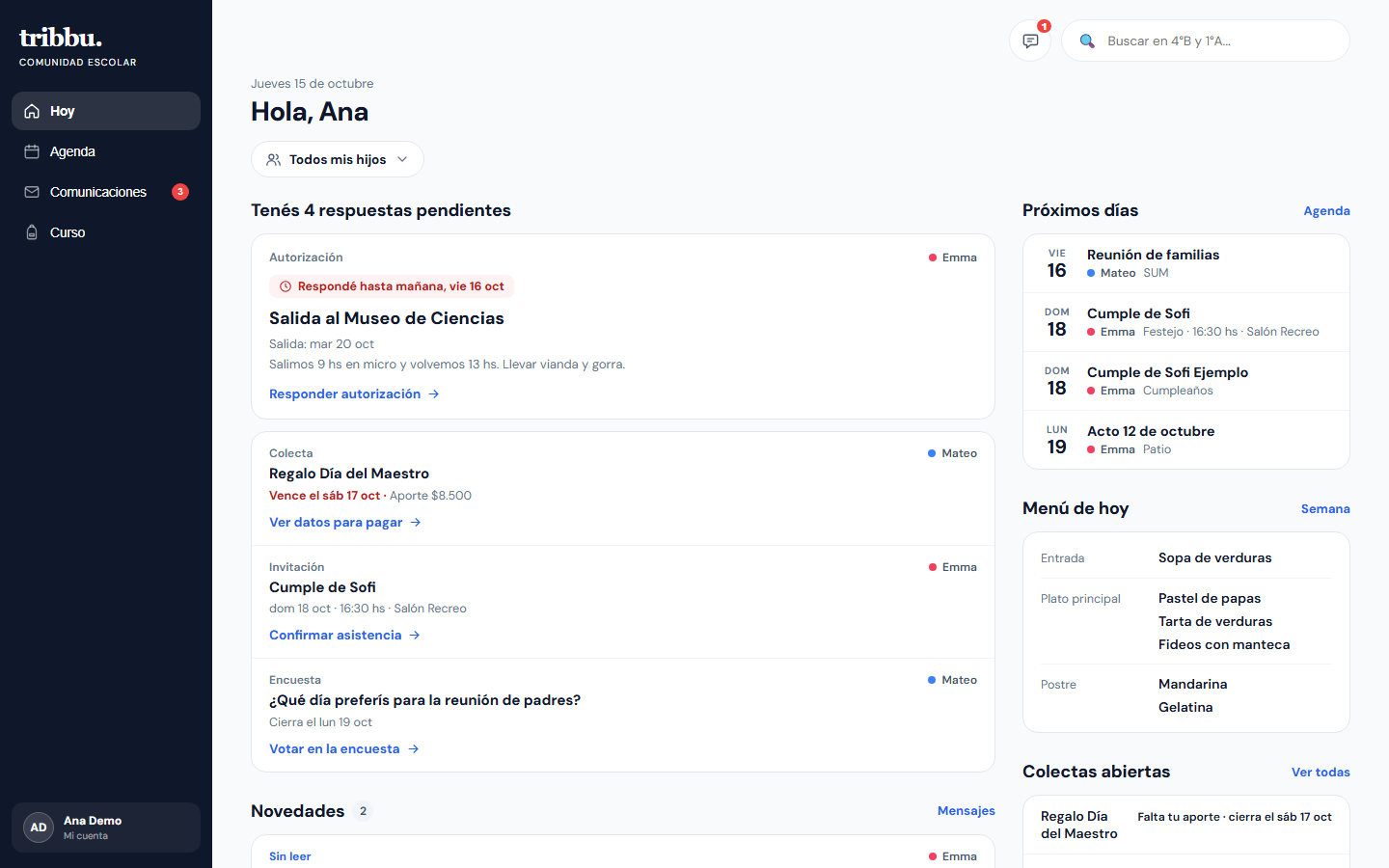
Task: Click the home icon beside Hoy
Action: coord(32,111)
